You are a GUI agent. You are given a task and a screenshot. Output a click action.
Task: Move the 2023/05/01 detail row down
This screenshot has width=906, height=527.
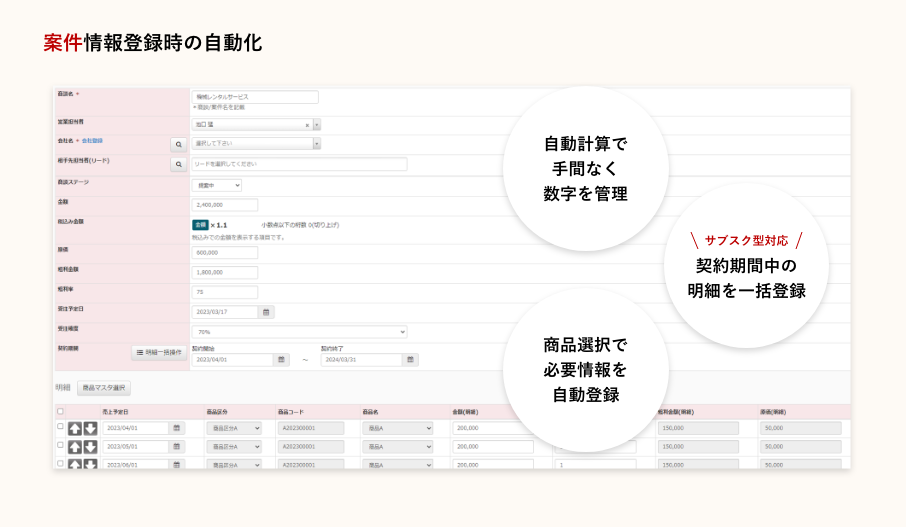[90, 446]
